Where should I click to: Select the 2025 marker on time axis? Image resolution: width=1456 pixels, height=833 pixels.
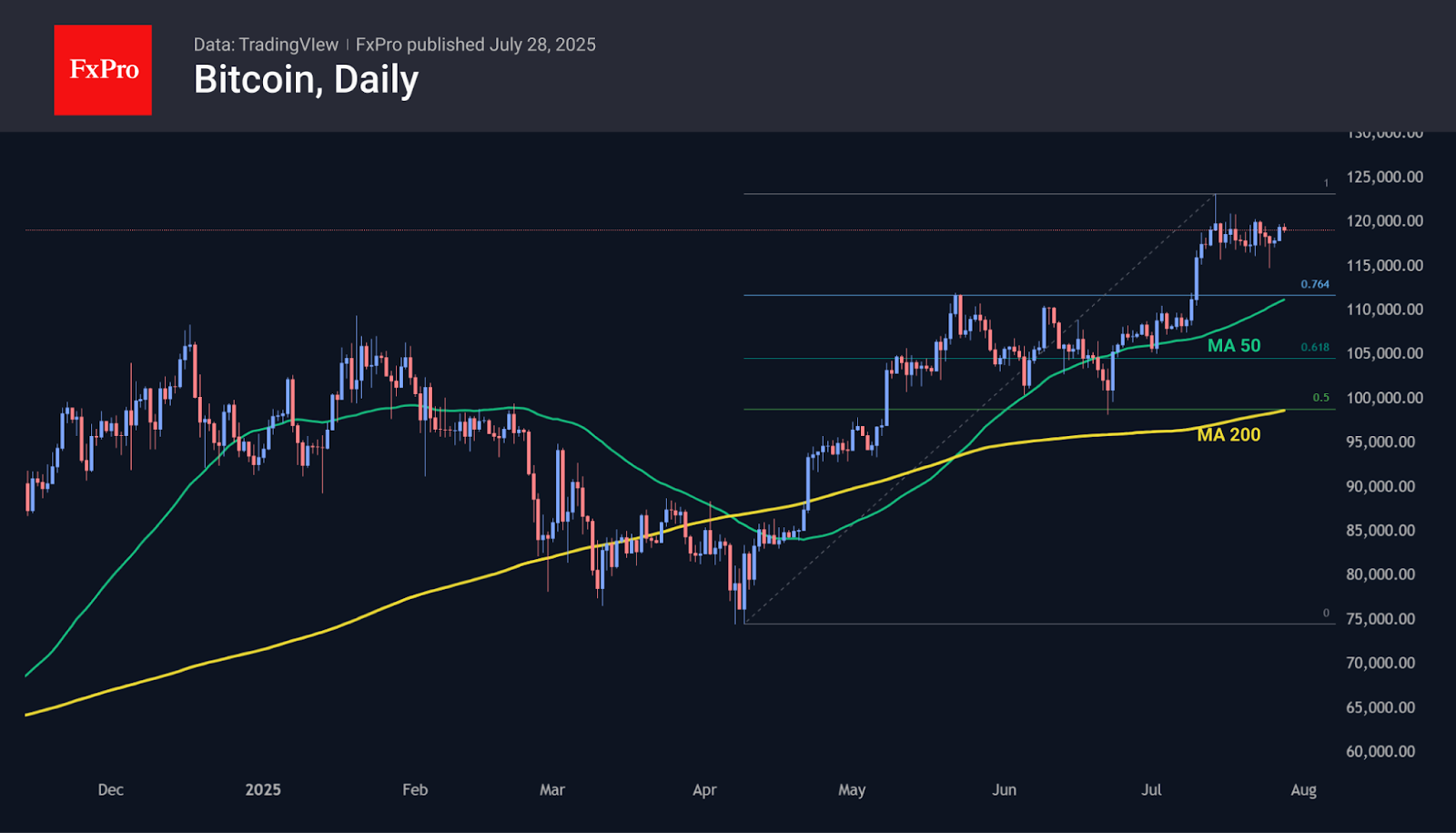click(x=263, y=790)
